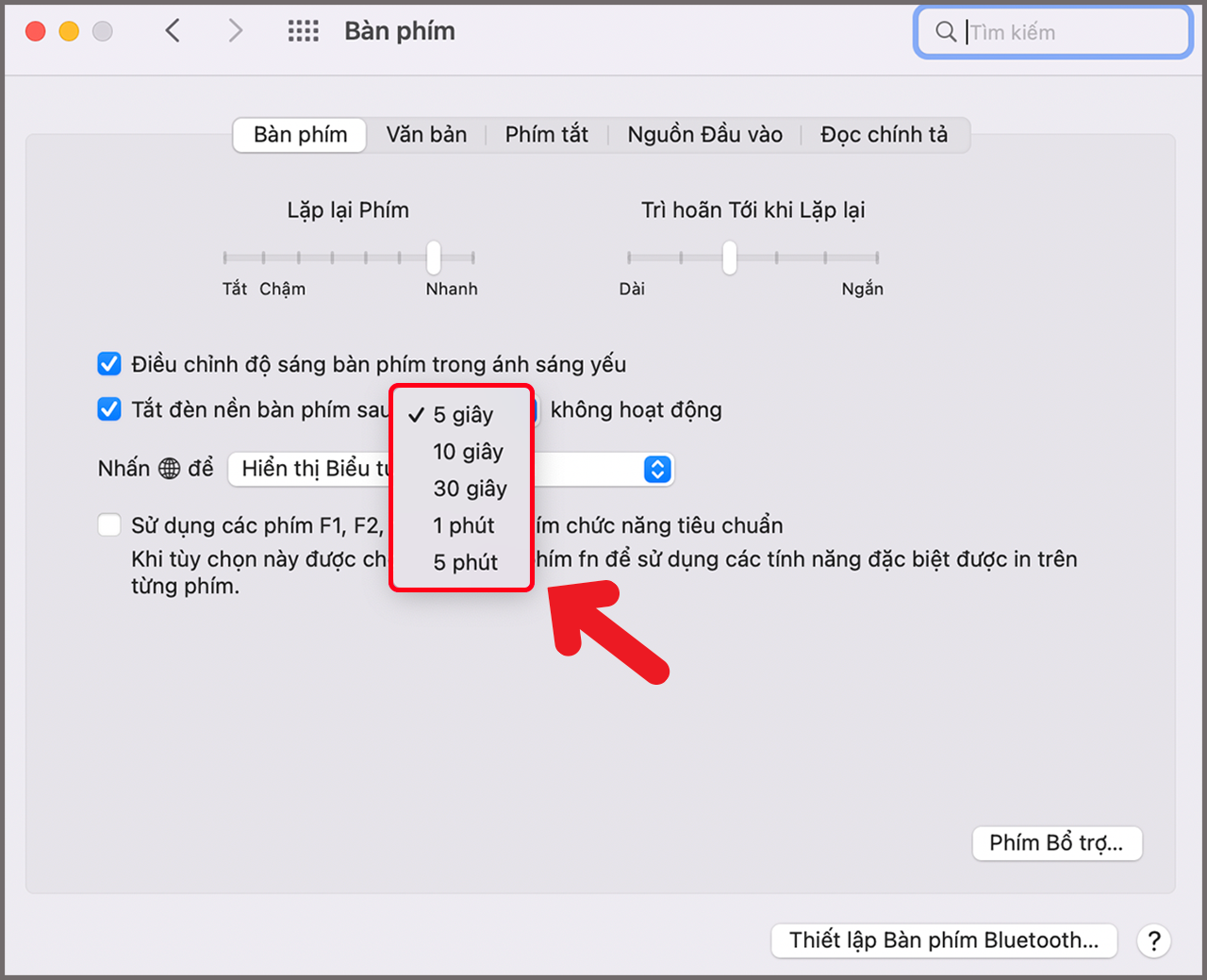Click the Lặp lại Phím slider knob
This screenshot has width=1207, height=980.
[x=434, y=257]
